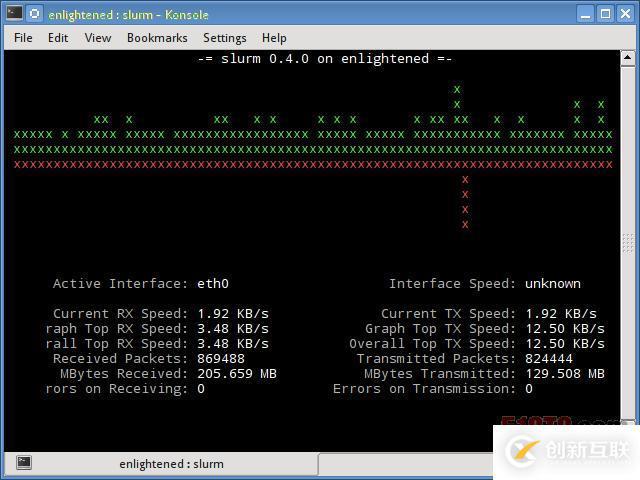Viewport: 640px width, 480px height.
Task: Open the Edit menu
Action: coord(58,38)
